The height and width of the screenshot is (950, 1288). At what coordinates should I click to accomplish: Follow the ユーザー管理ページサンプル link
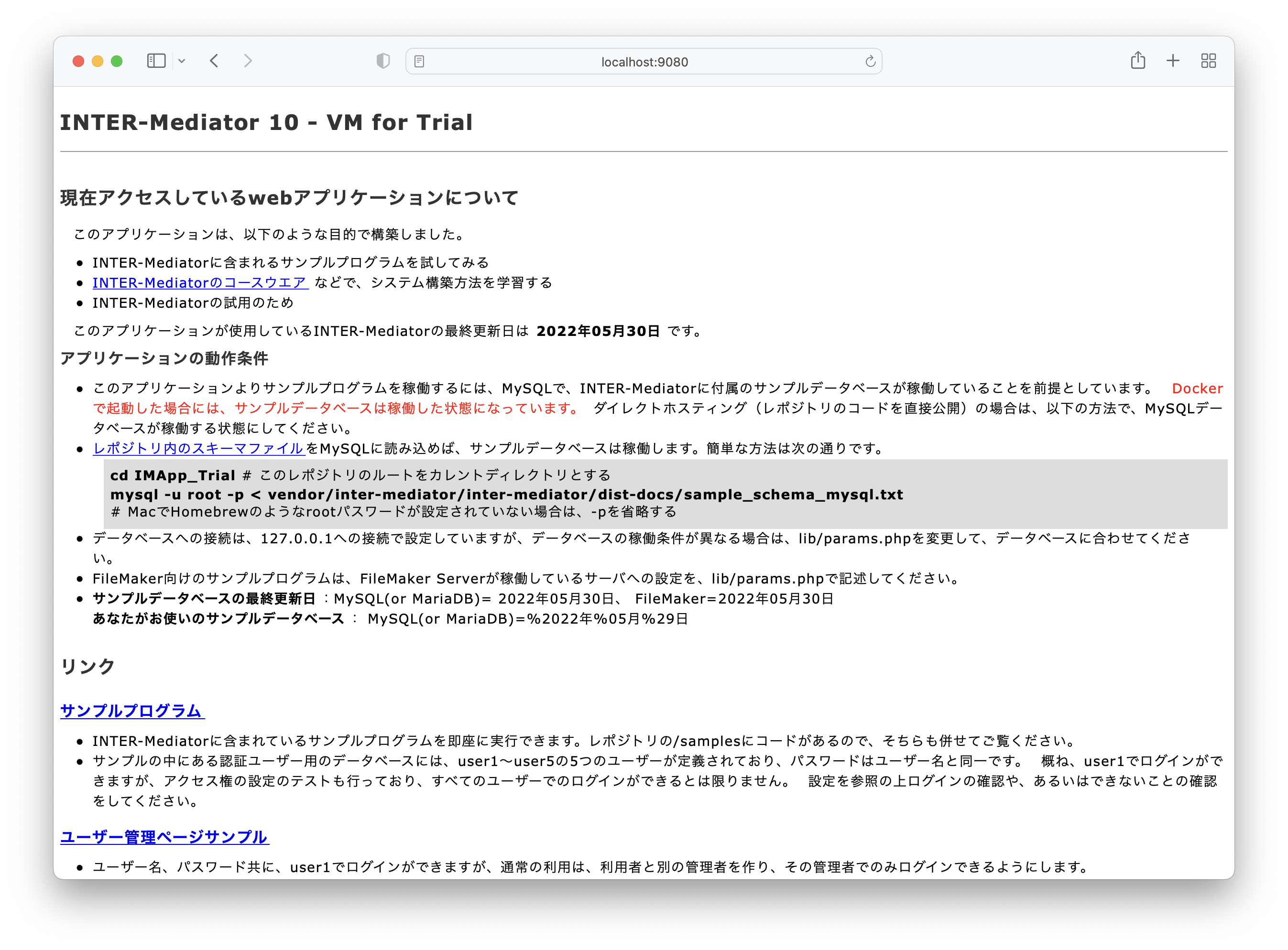[164, 837]
